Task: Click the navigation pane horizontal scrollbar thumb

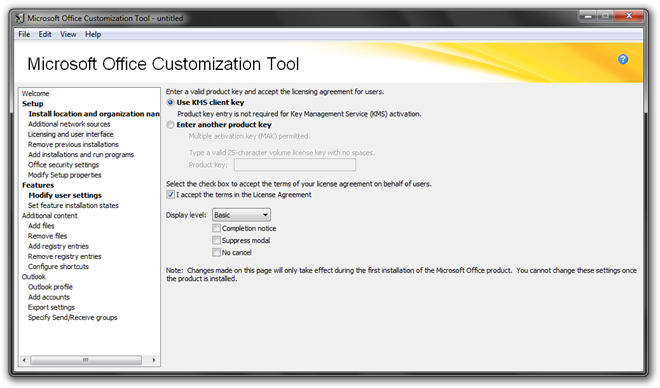Action: [86, 360]
